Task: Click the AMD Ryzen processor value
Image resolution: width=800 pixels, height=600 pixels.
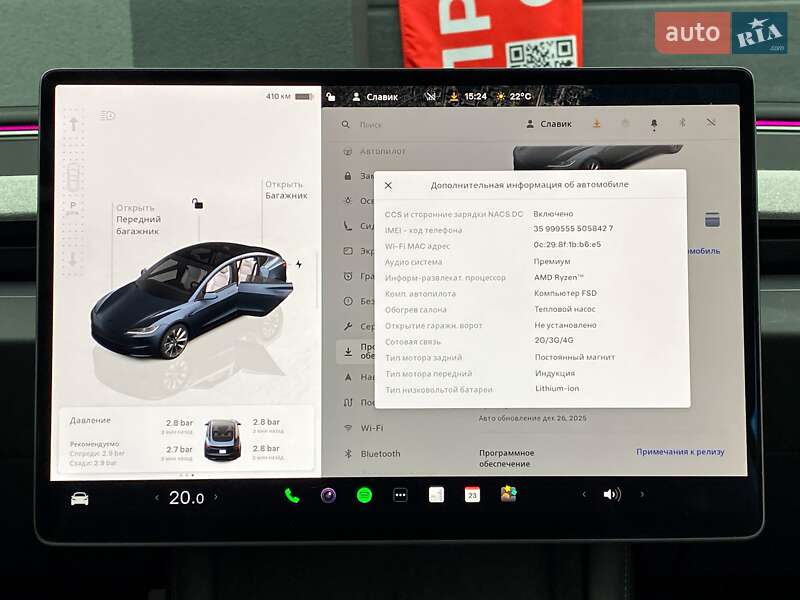Action: pyautogui.click(x=558, y=277)
